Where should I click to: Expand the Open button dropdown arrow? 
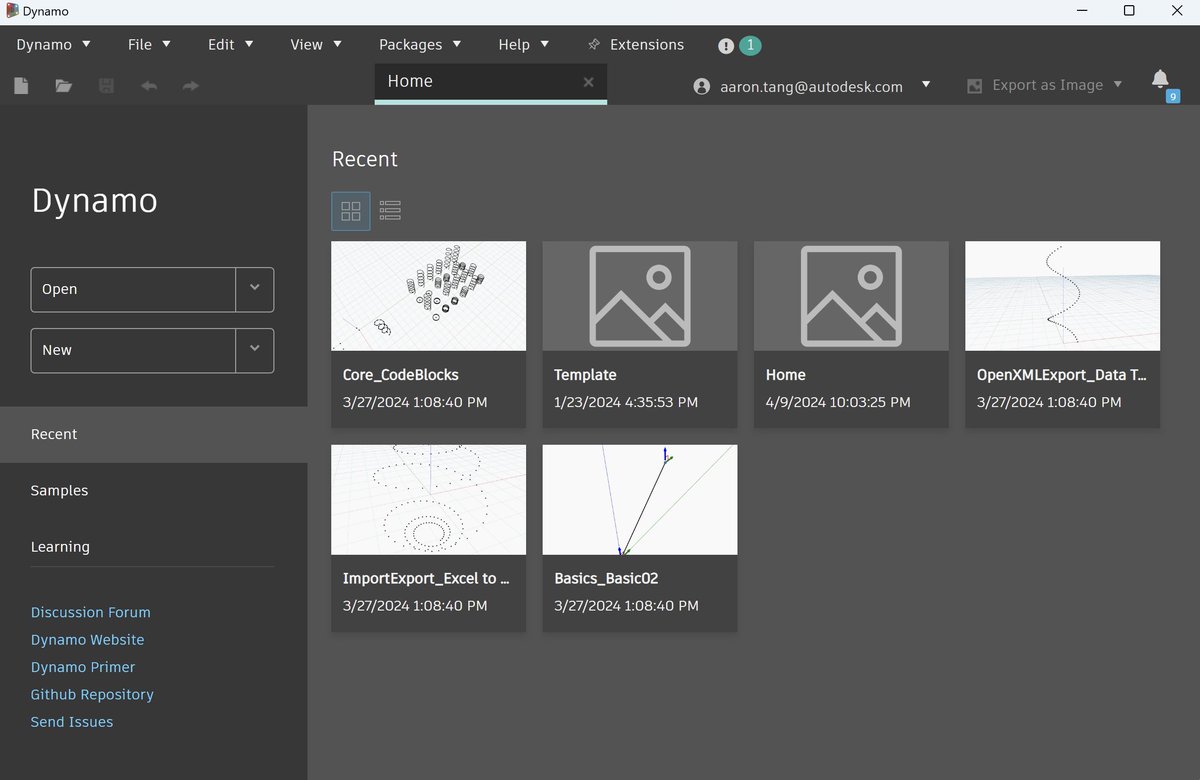254,289
